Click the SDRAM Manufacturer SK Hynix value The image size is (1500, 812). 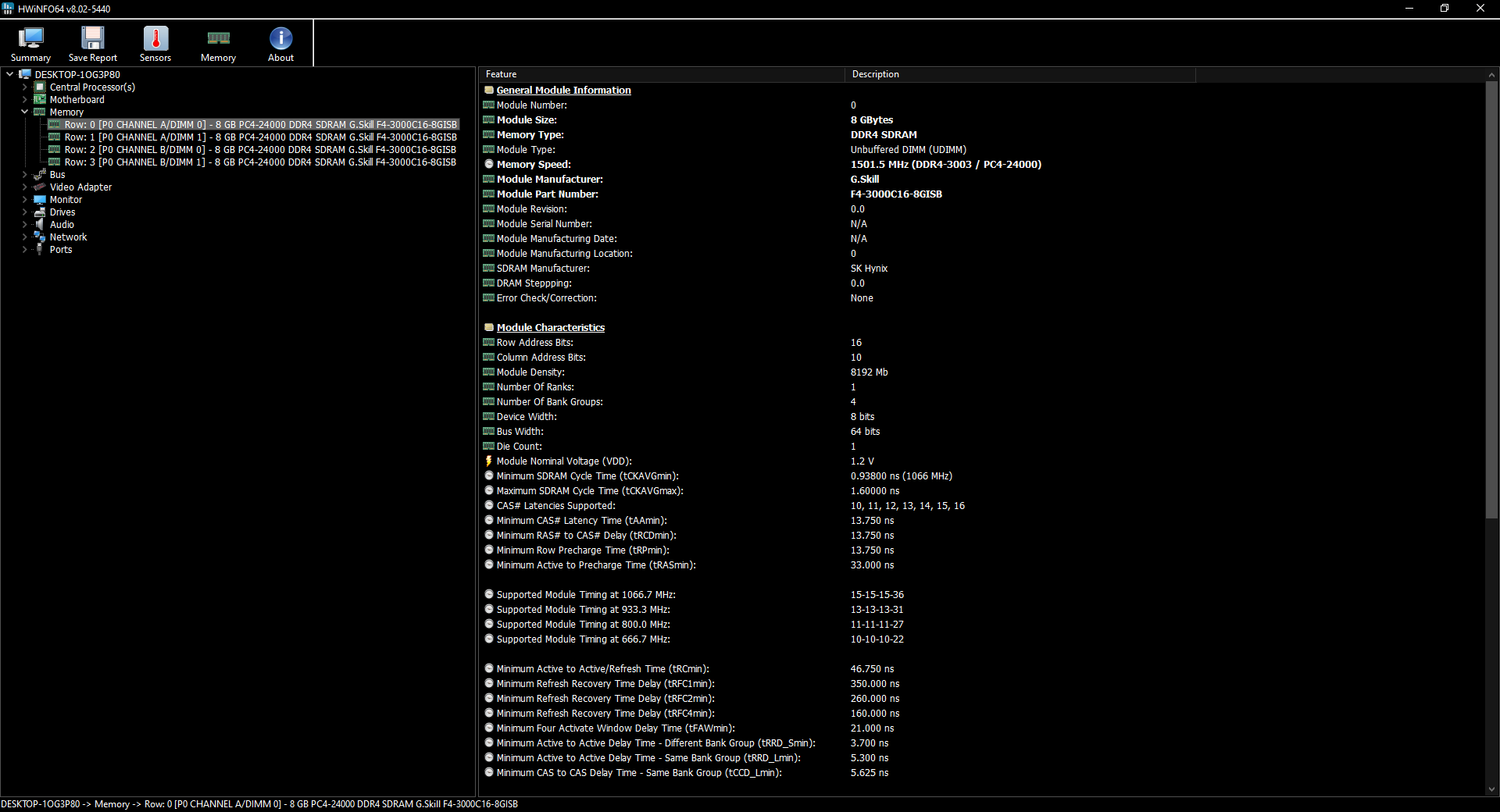(869, 268)
